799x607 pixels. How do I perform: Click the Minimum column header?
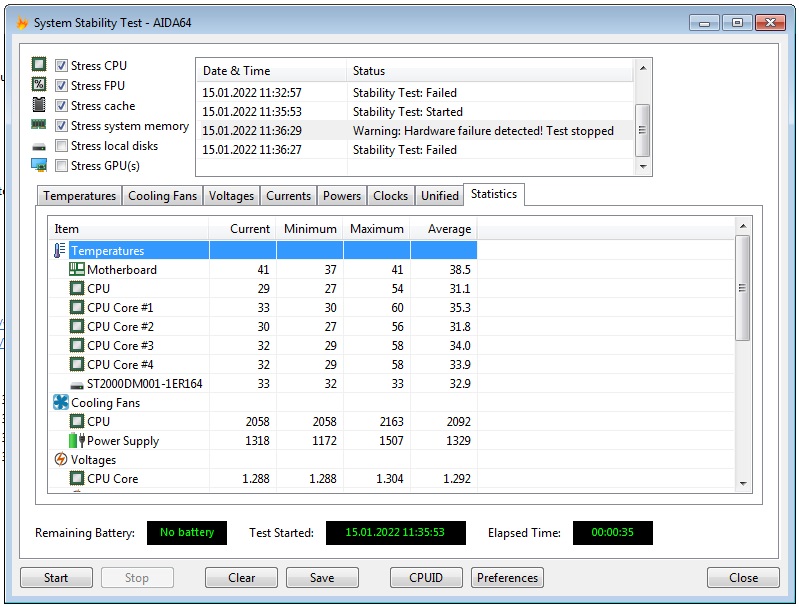310,229
